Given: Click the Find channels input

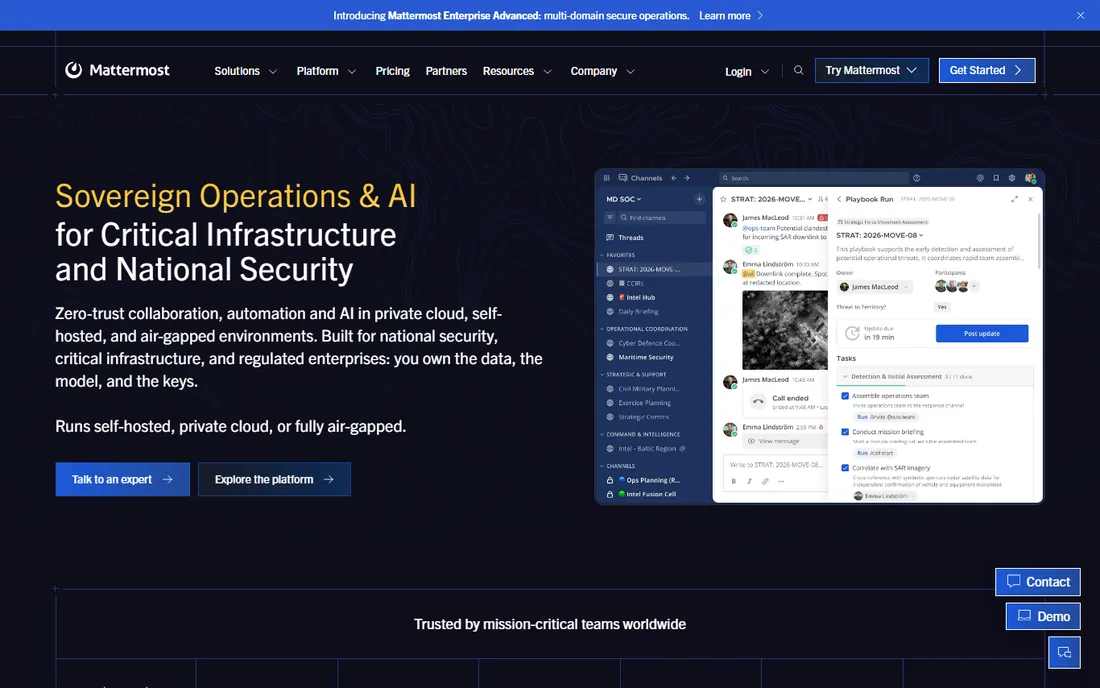Looking at the screenshot, I should click(x=661, y=217).
